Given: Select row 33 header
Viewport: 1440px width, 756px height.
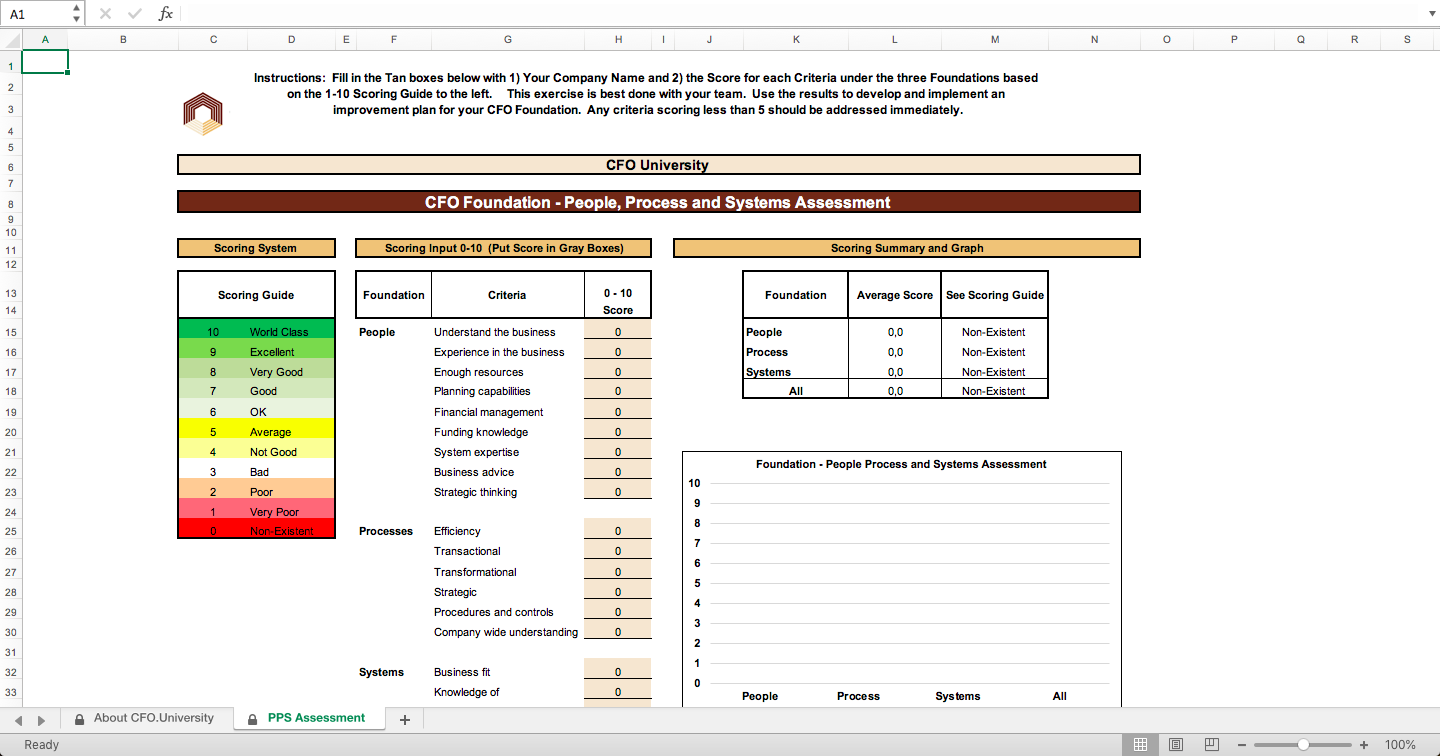Looking at the screenshot, I should (10, 692).
